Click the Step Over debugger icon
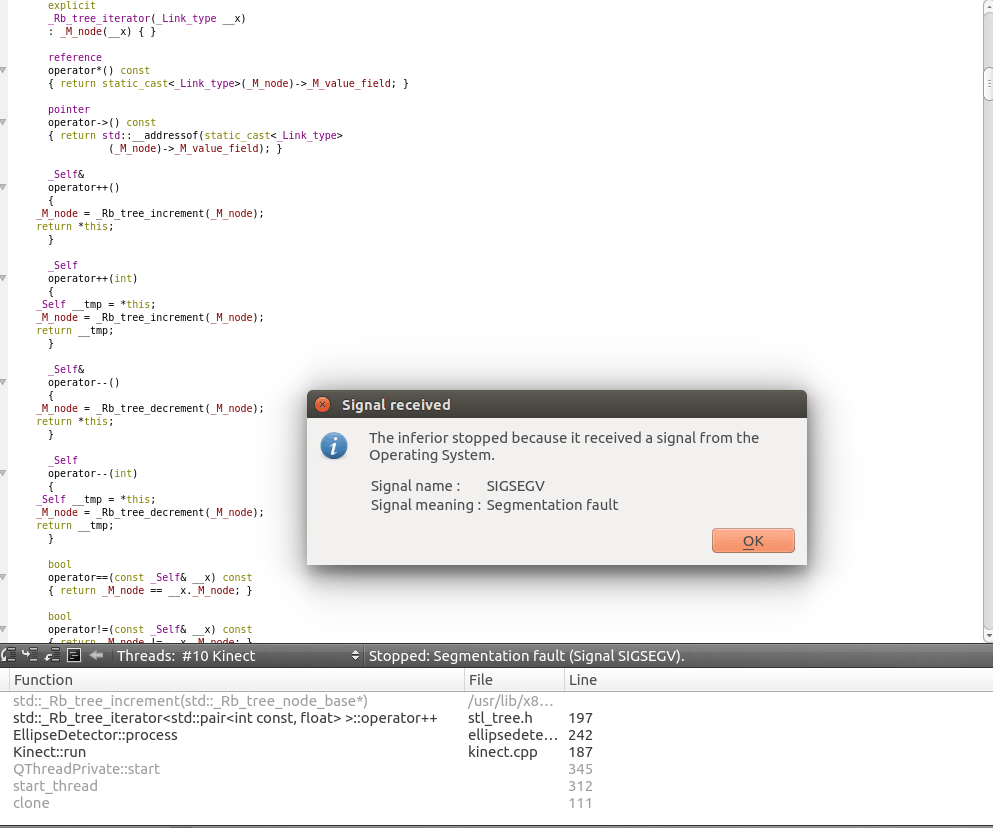 point(9,656)
